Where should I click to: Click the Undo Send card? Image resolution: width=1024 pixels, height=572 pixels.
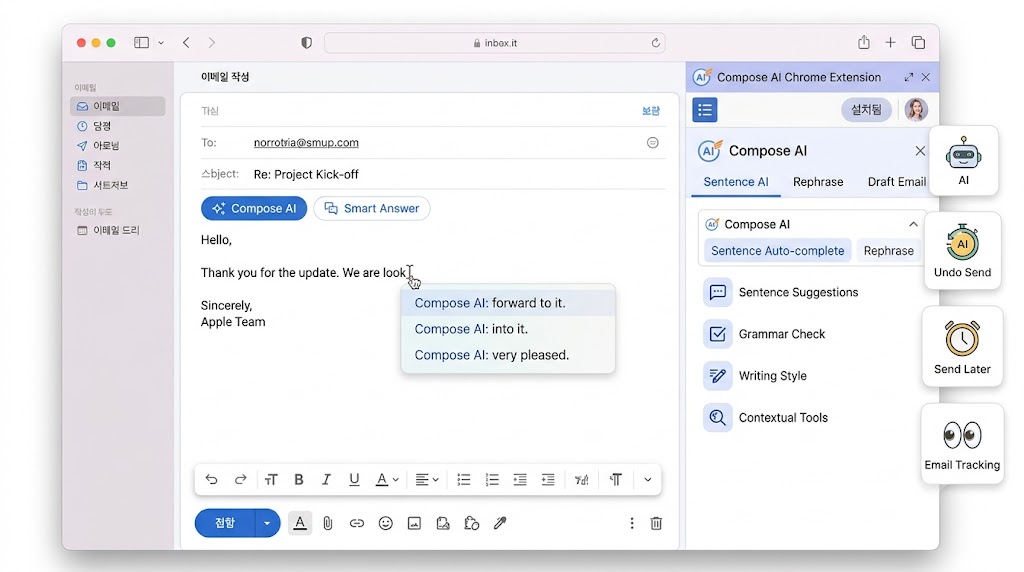pyautogui.click(x=963, y=250)
